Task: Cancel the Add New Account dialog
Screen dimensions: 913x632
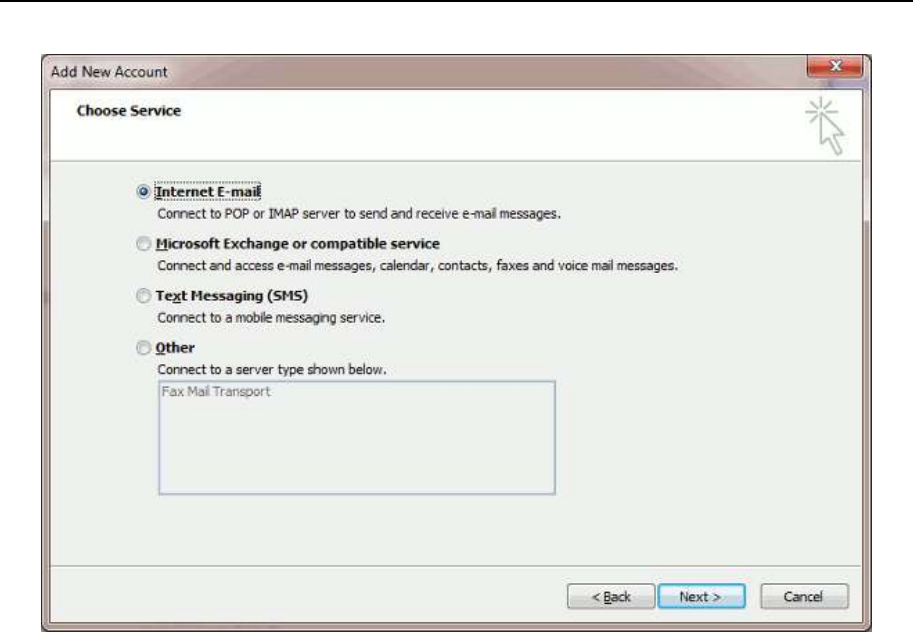Action: click(x=804, y=596)
